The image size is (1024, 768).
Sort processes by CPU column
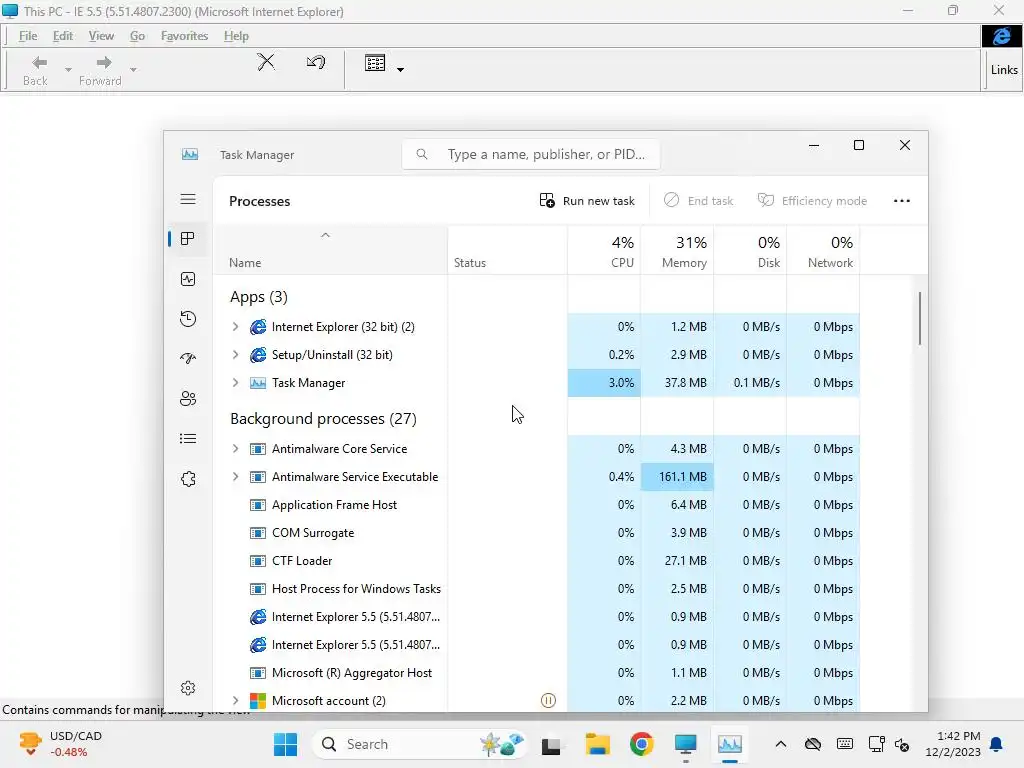click(604, 251)
